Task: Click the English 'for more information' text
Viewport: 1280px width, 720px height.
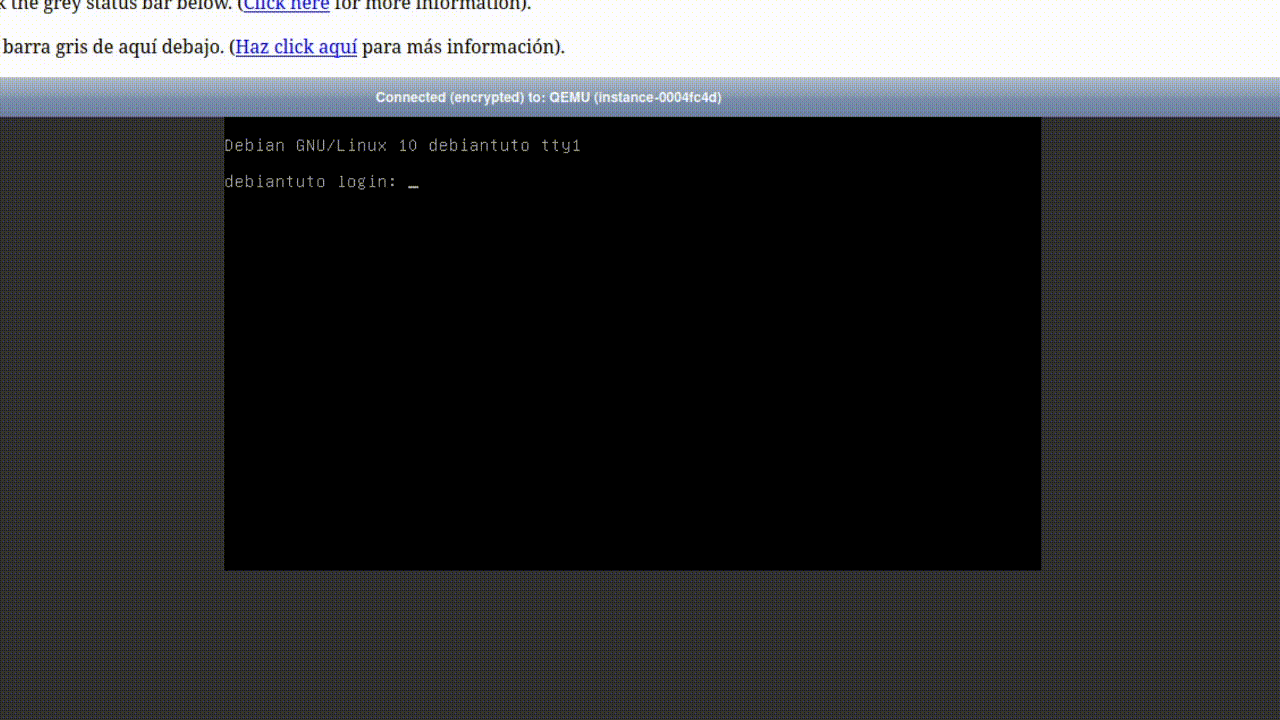Action: [428, 5]
